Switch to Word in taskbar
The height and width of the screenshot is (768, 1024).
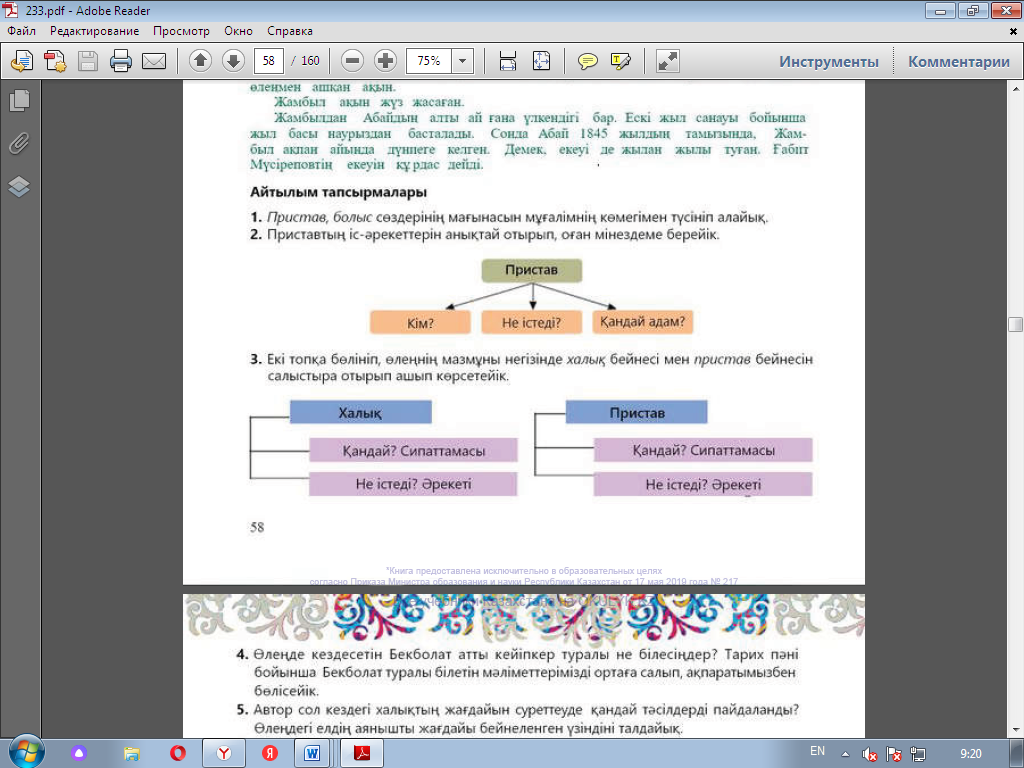(312, 754)
